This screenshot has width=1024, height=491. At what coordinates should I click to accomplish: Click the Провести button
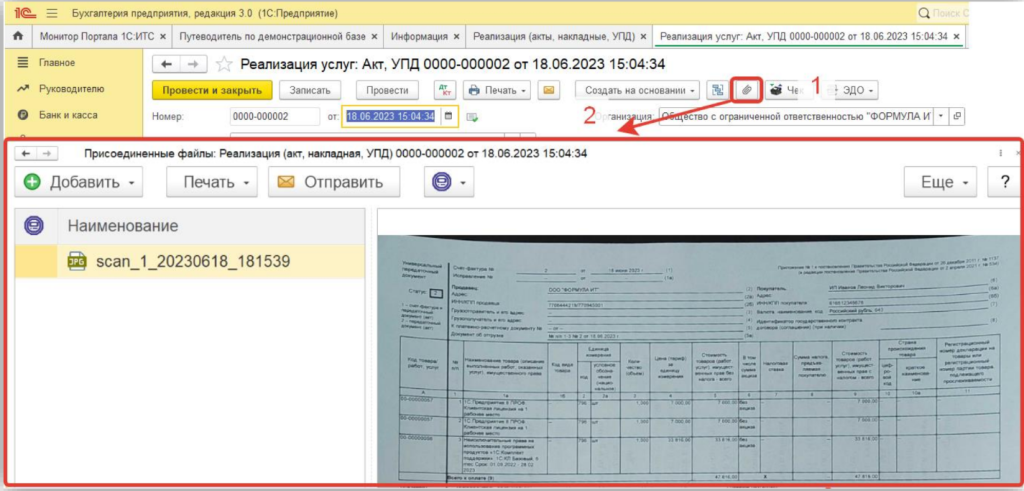(x=387, y=90)
